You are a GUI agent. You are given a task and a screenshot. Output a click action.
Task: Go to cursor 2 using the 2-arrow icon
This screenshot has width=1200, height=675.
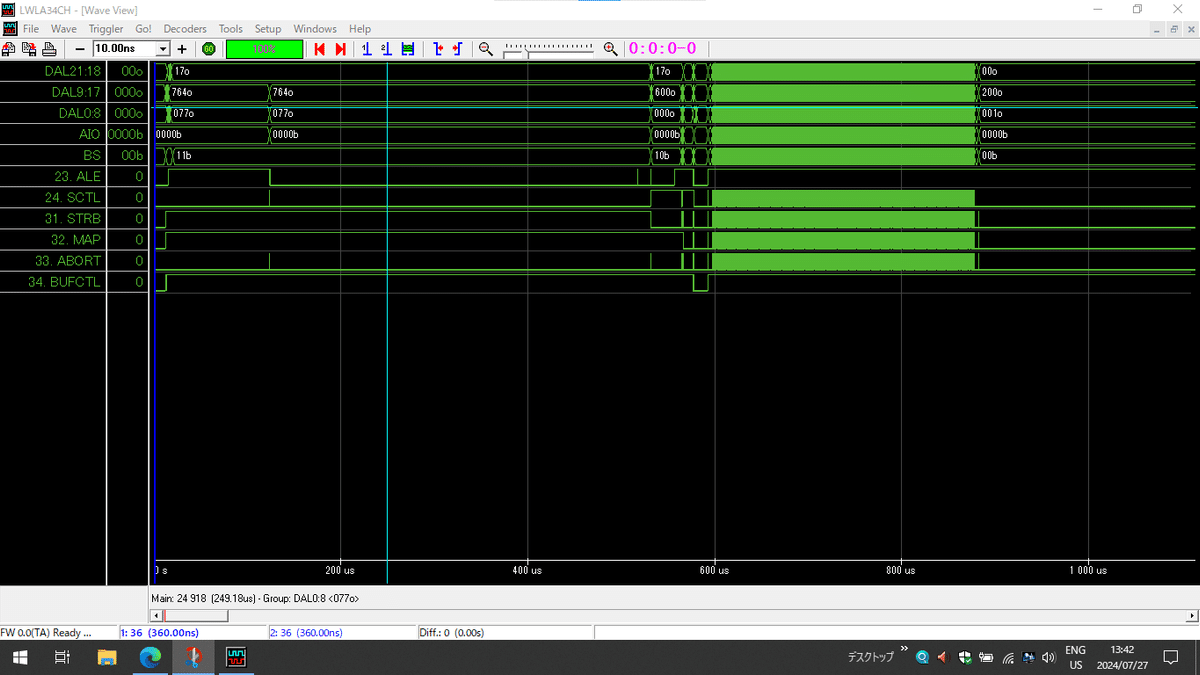coord(386,48)
